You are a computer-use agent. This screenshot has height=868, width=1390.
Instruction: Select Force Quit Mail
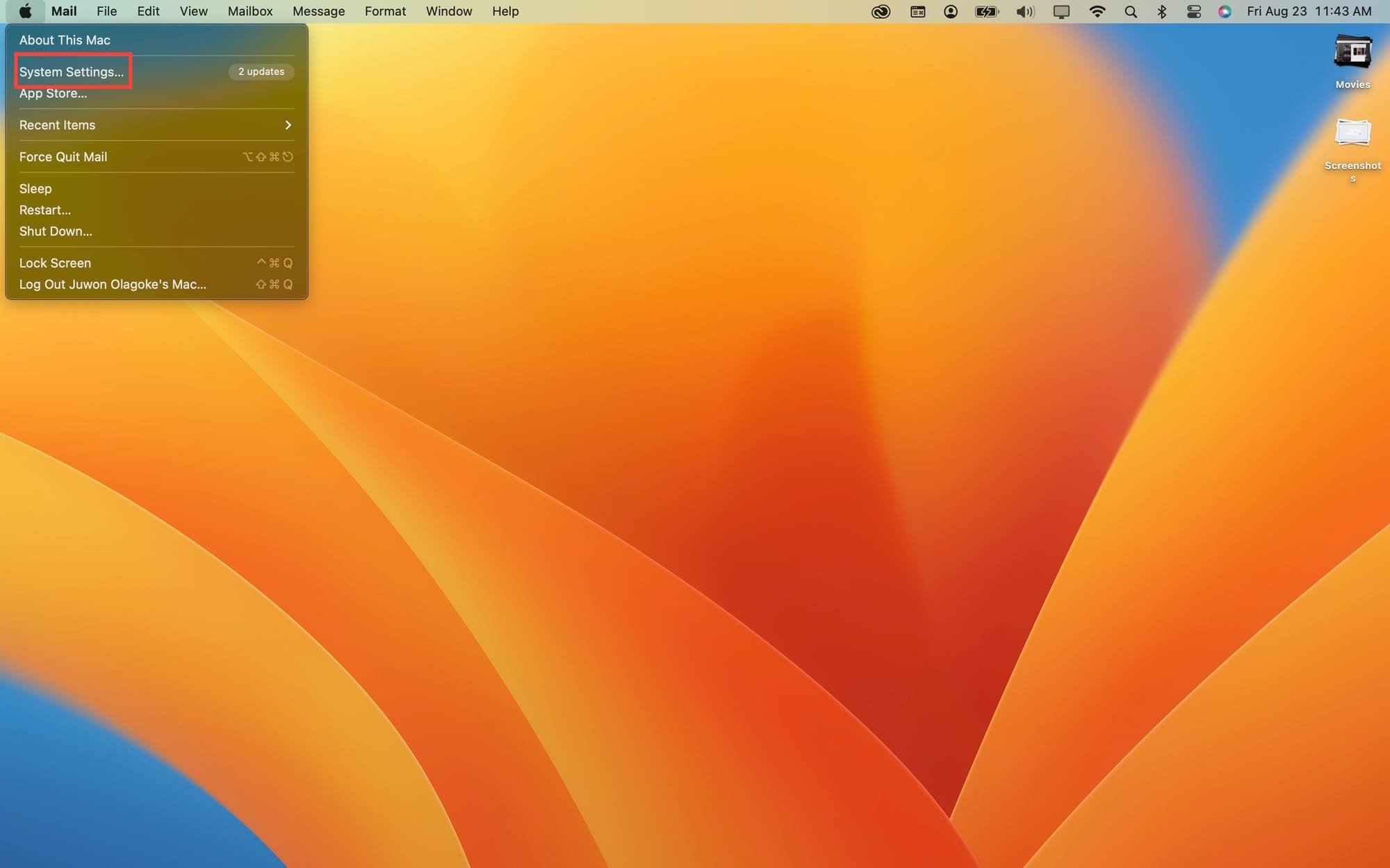pos(63,157)
